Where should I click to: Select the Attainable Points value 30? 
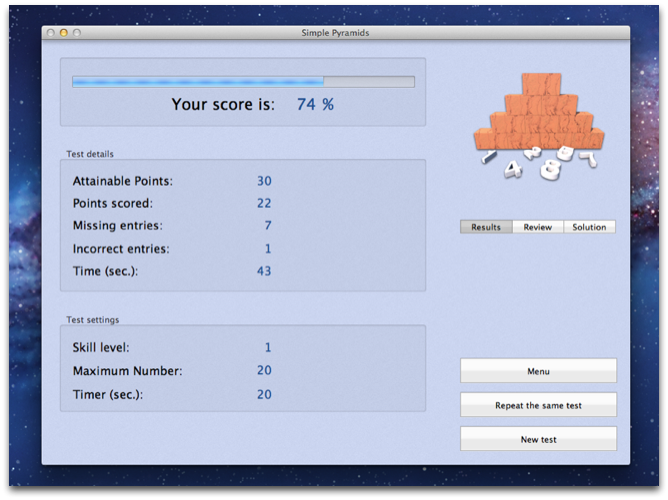[x=264, y=181]
